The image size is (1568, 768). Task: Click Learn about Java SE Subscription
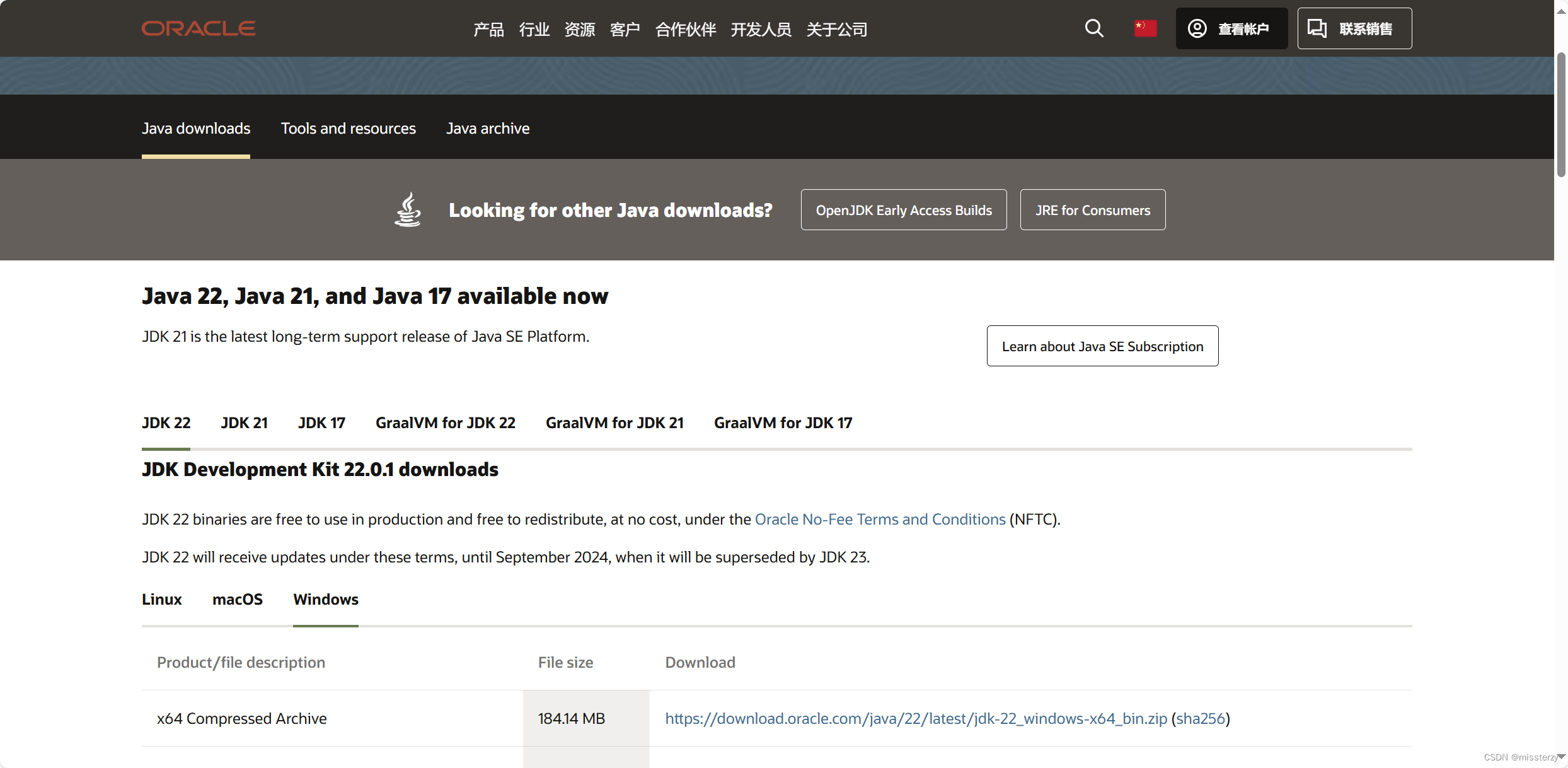[1102, 346]
